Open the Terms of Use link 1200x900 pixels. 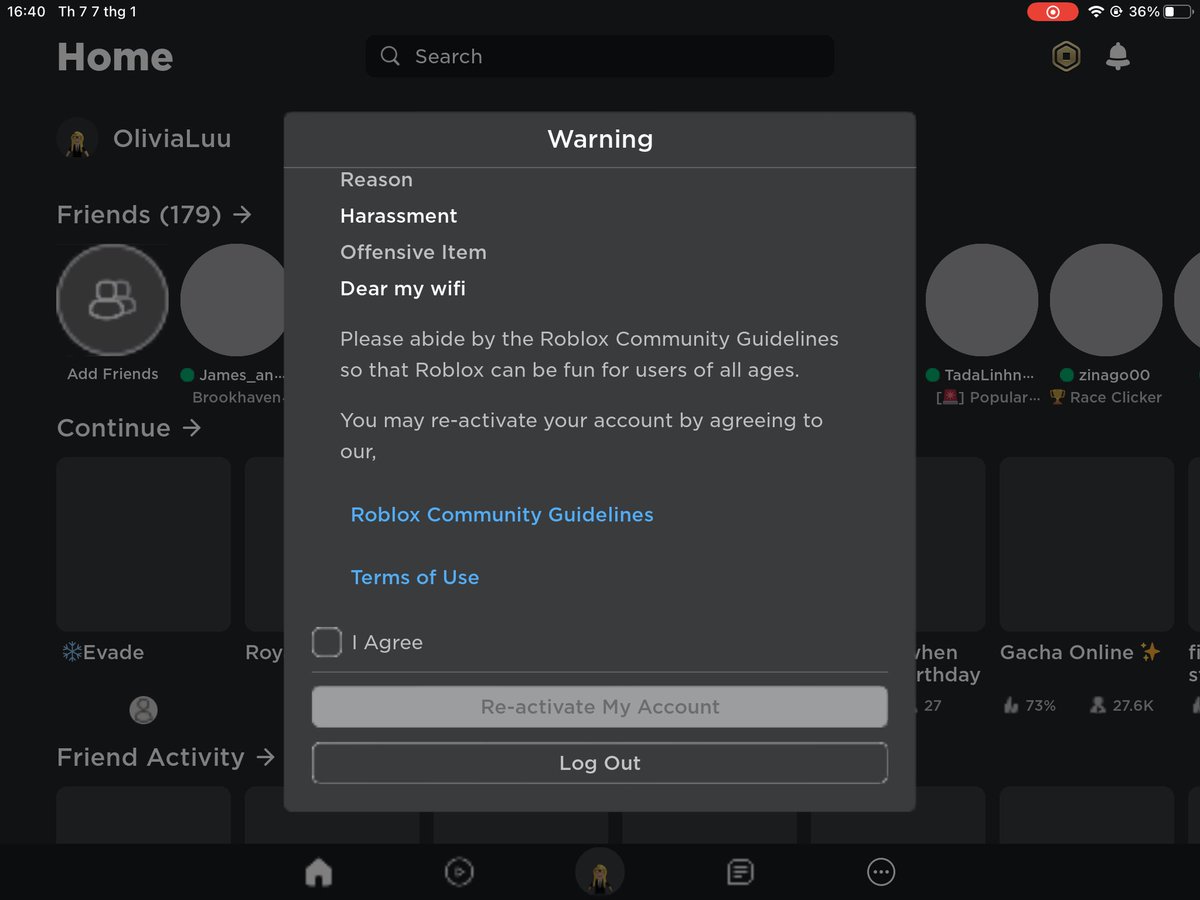coord(415,577)
